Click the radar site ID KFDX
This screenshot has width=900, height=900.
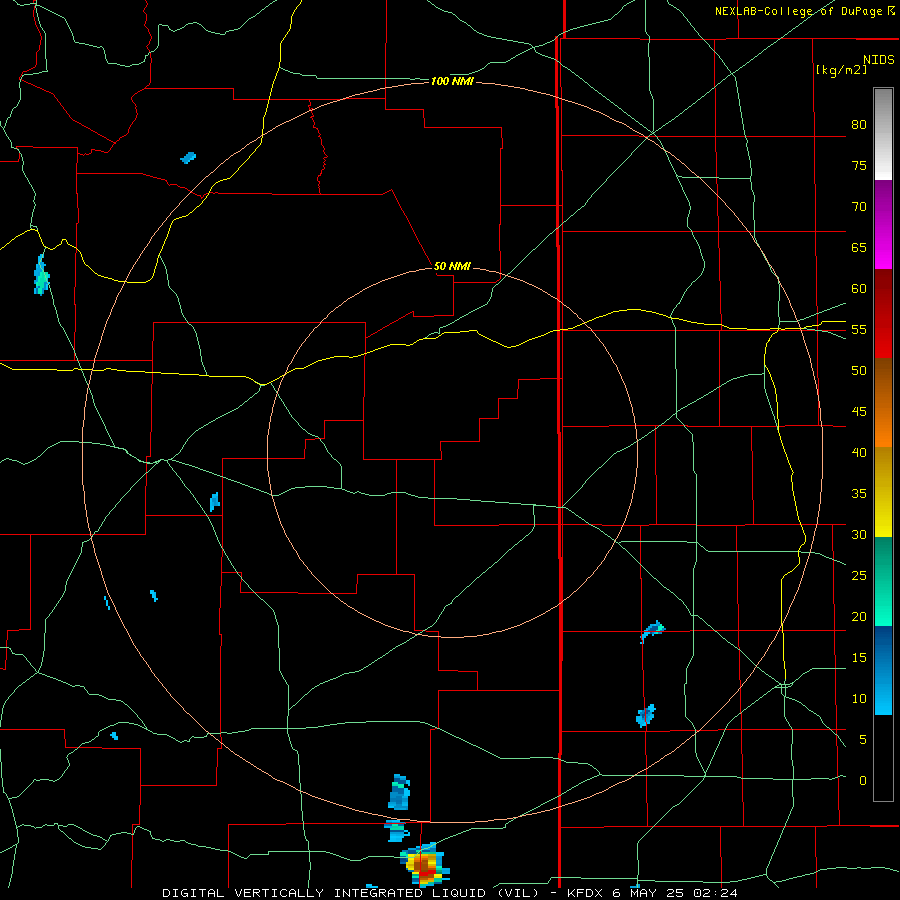pyautogui.click(x=585, y=893)
